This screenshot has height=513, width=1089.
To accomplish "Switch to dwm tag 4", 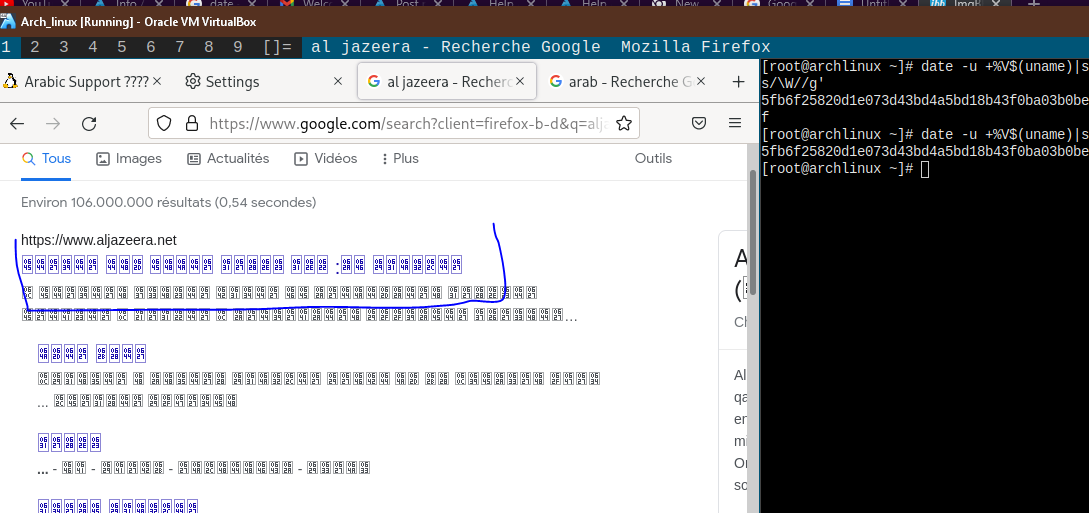I will coord(93,47).
